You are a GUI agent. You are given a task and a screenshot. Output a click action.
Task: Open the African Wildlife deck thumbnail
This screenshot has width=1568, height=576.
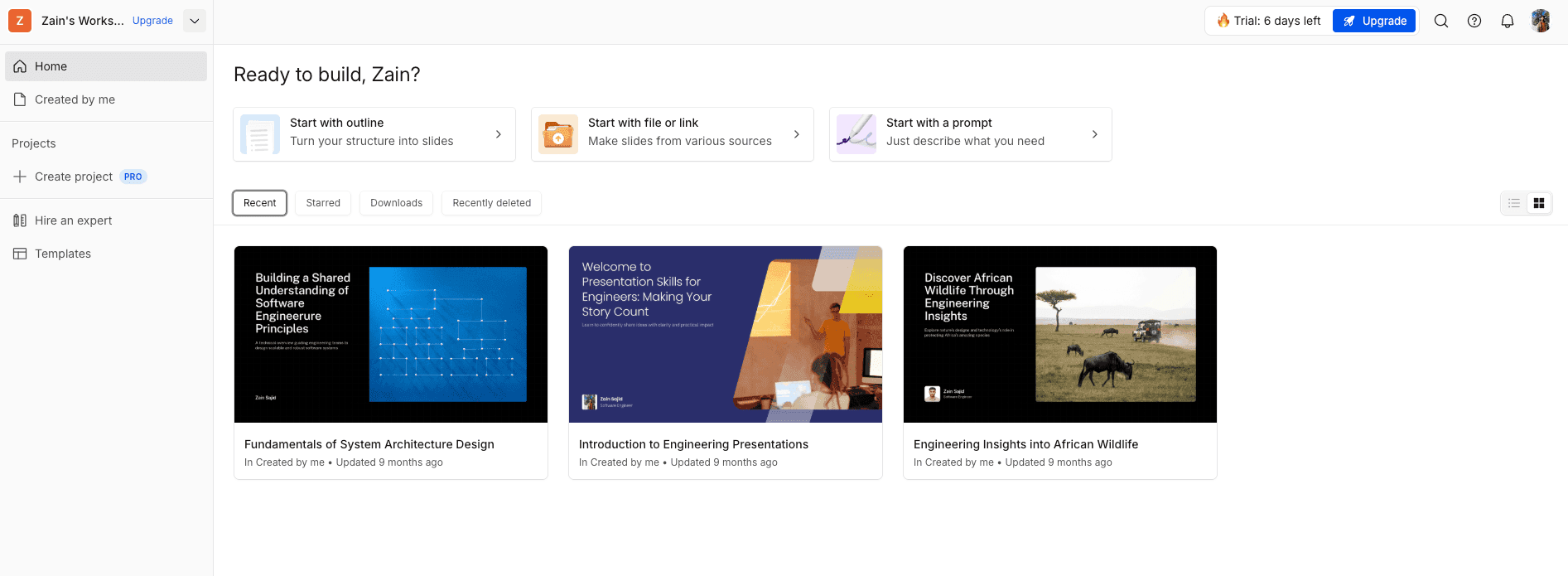click(x=1060, y=334)
